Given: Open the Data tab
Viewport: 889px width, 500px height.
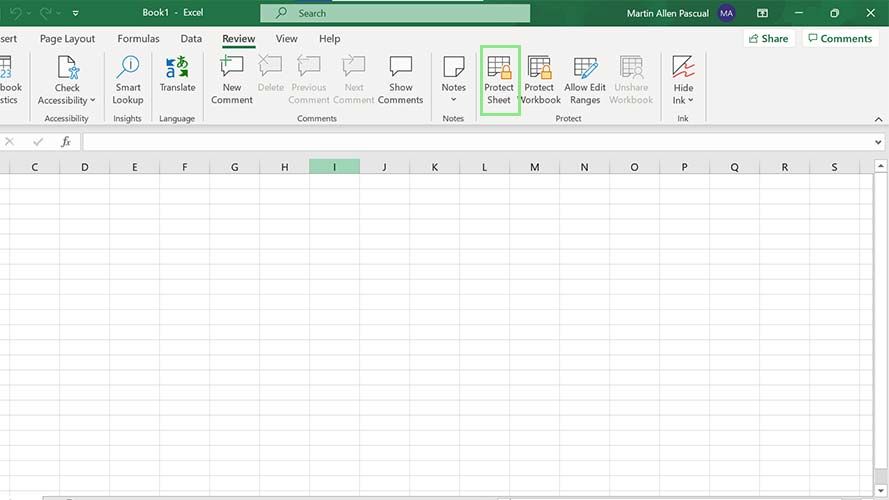Looking at the screenshot, I should point(191,39).
